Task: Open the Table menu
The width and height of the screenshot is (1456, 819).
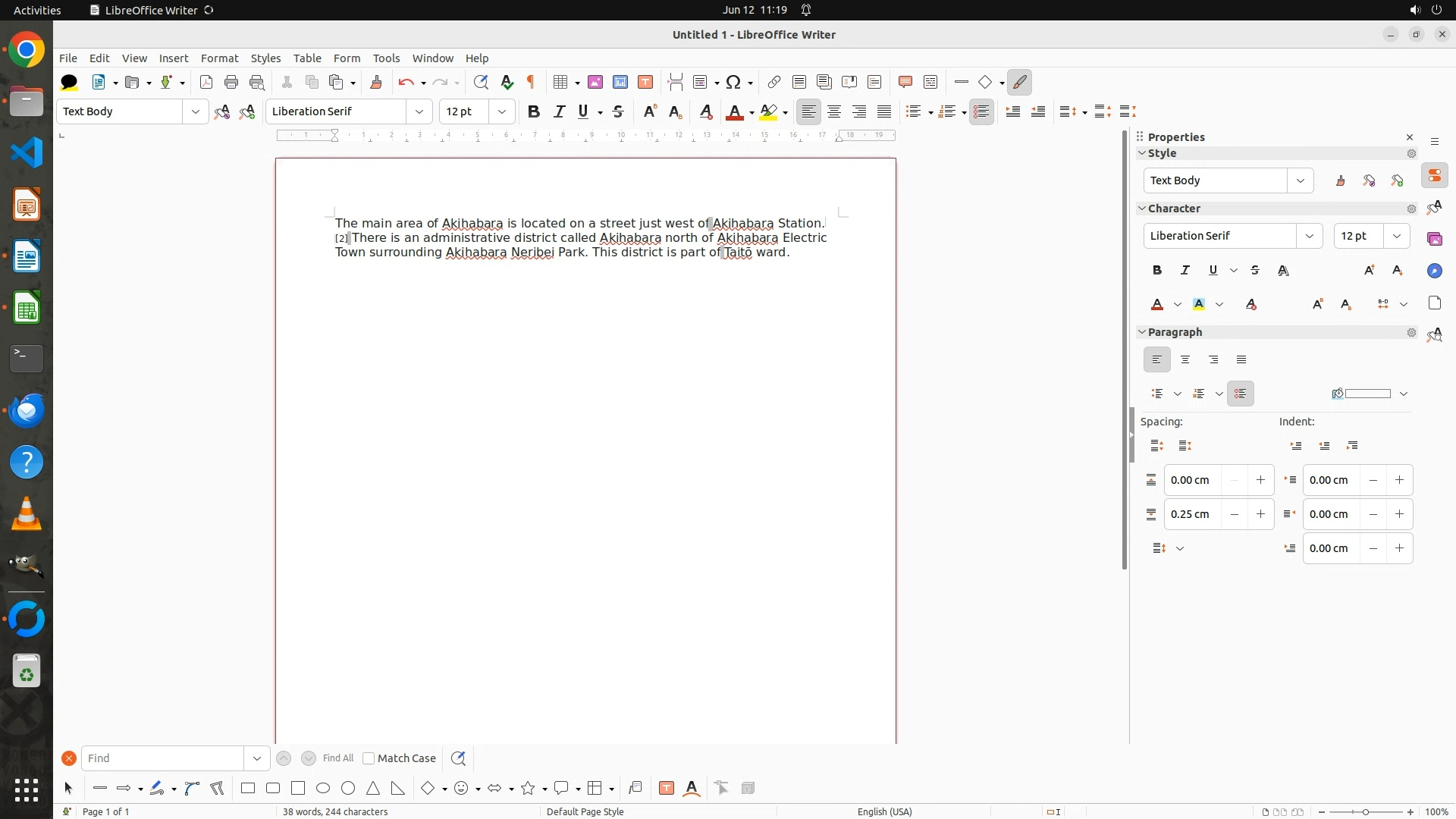Action: click(307, 58)
